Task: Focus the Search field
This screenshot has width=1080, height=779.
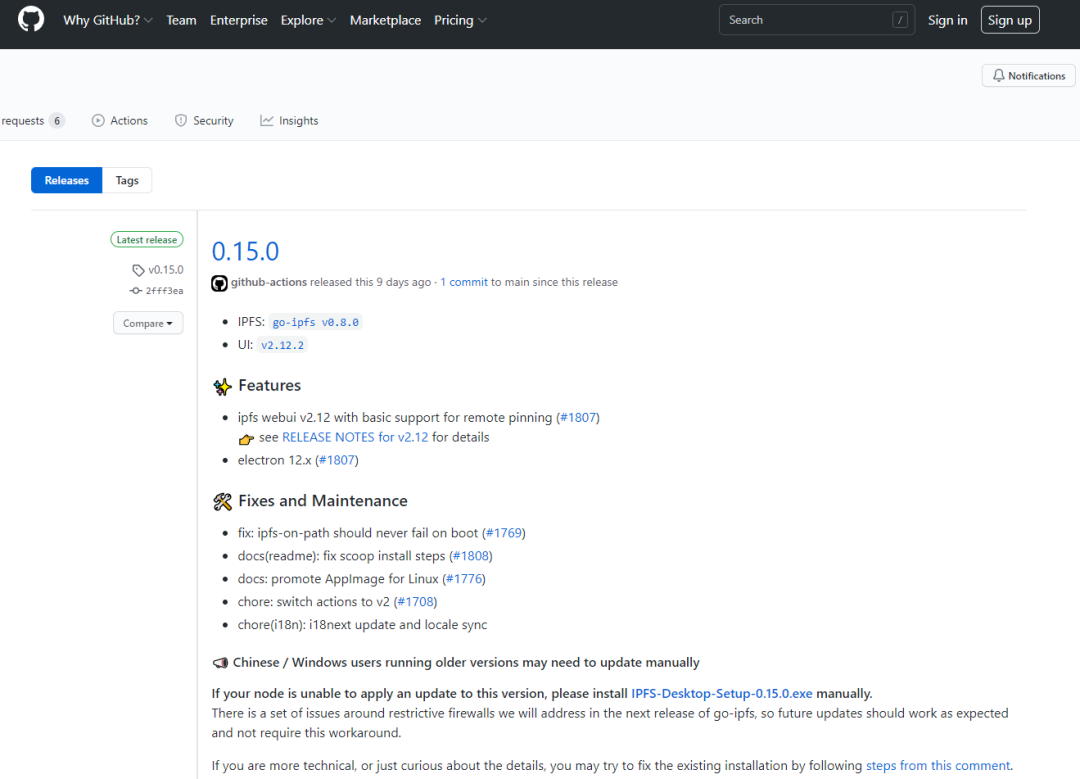Action: click(817, 20)
